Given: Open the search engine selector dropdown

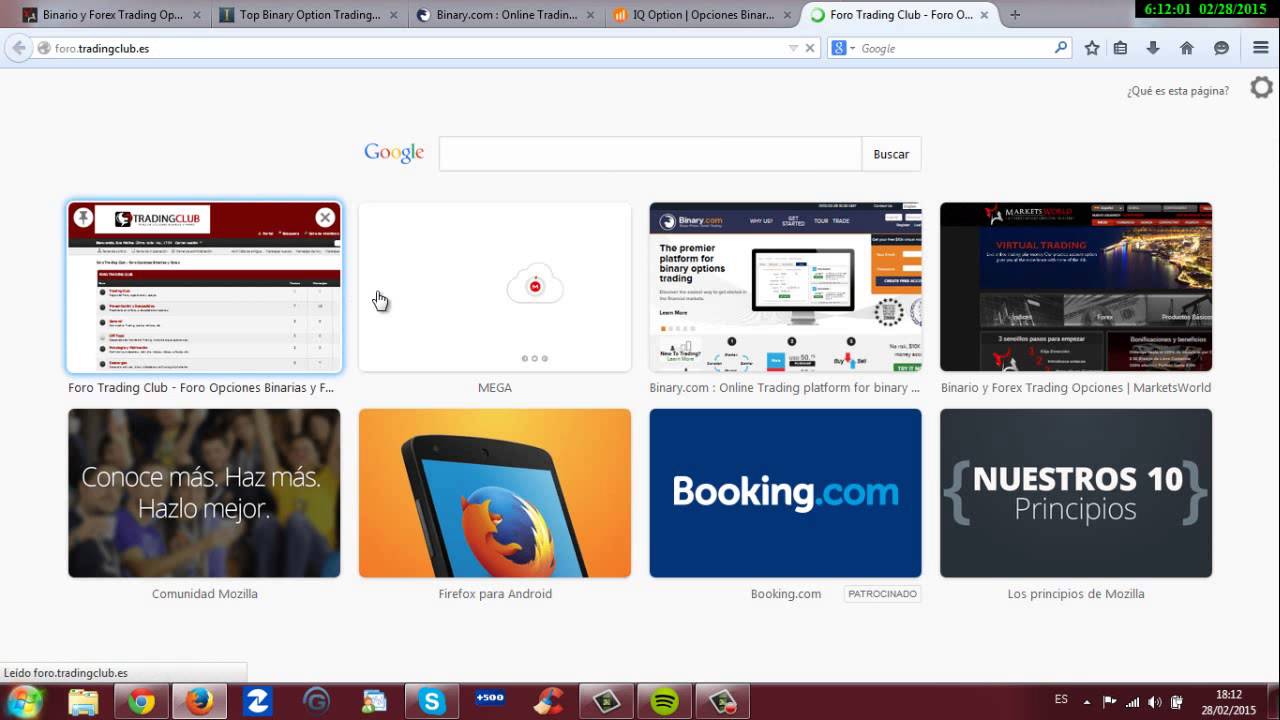Looking at the screenshot, I should tap(843, 48).
